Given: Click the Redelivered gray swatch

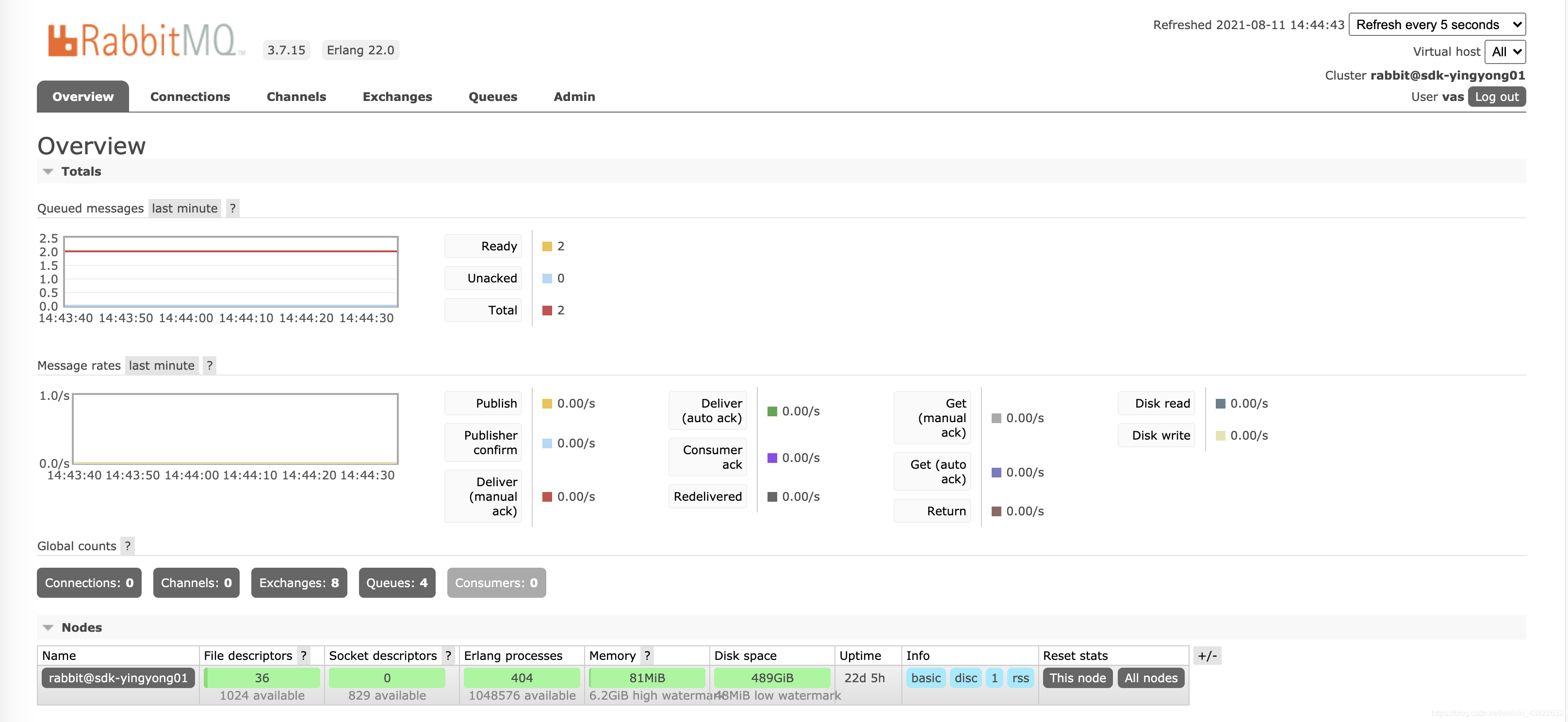Looking at the screenshot, I should tap(772, 497).
